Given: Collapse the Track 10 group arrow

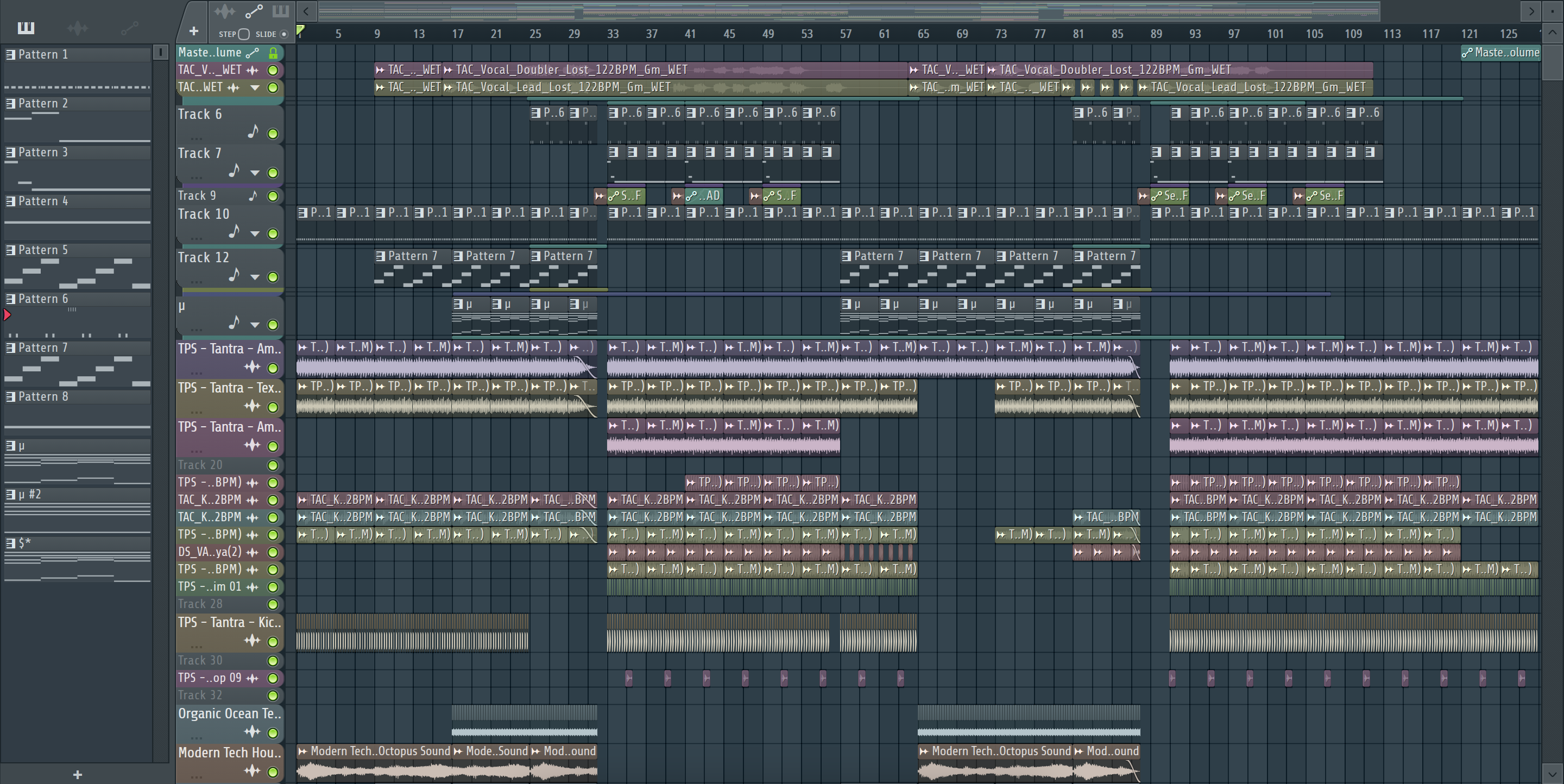Looking at the screenshot, I should [x=255, y=233].
